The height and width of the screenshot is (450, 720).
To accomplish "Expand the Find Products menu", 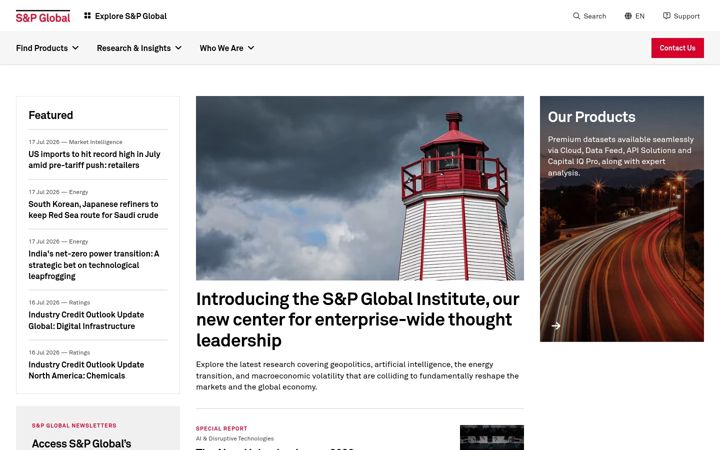I will click(x=47, y=48).
